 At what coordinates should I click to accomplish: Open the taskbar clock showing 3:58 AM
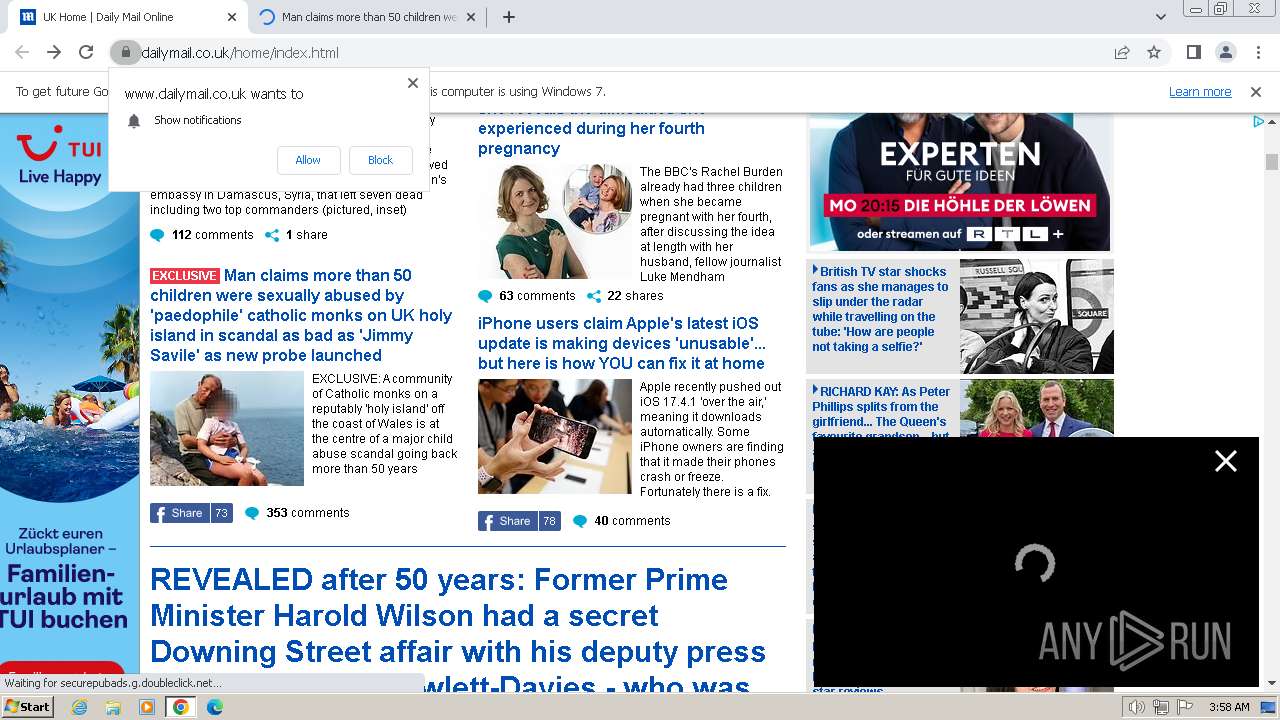coord(1229,707)
